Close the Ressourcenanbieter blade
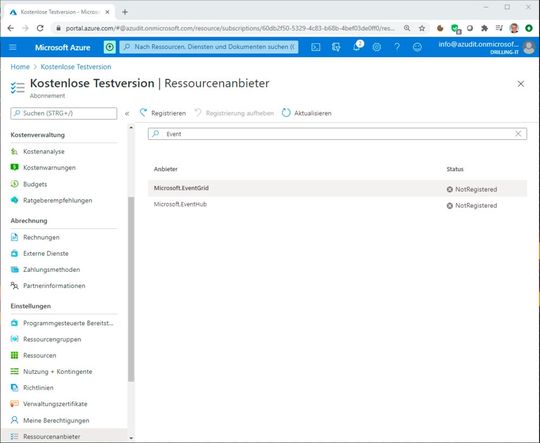This screenshot has height=443, width=540. pos(521,84)
